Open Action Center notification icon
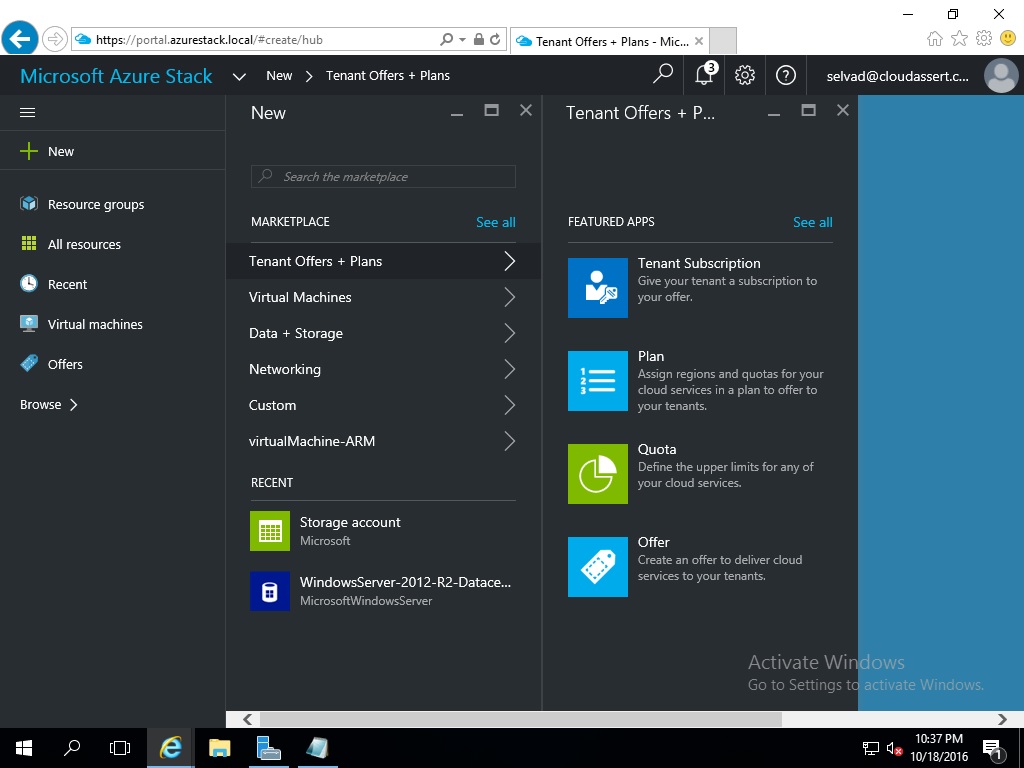 [993, 748]
